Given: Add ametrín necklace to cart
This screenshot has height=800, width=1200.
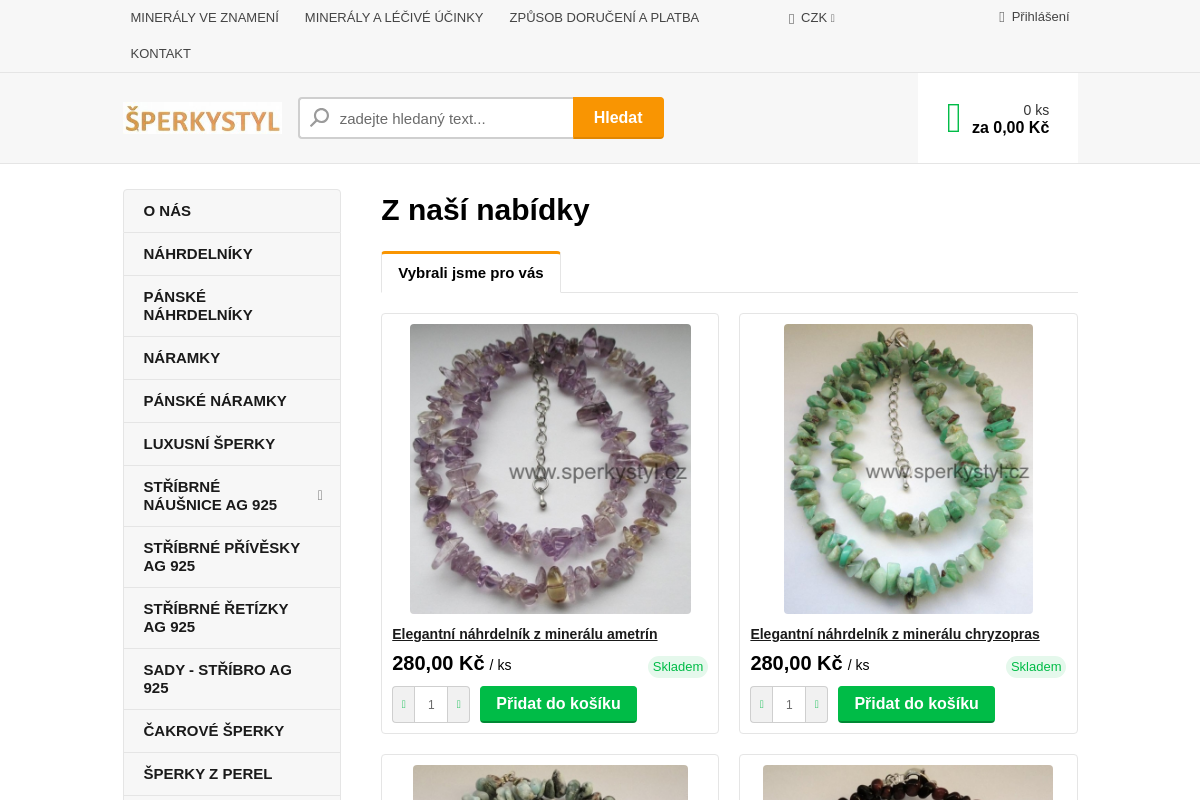Looking at the screenshot, I should point(558,704).
